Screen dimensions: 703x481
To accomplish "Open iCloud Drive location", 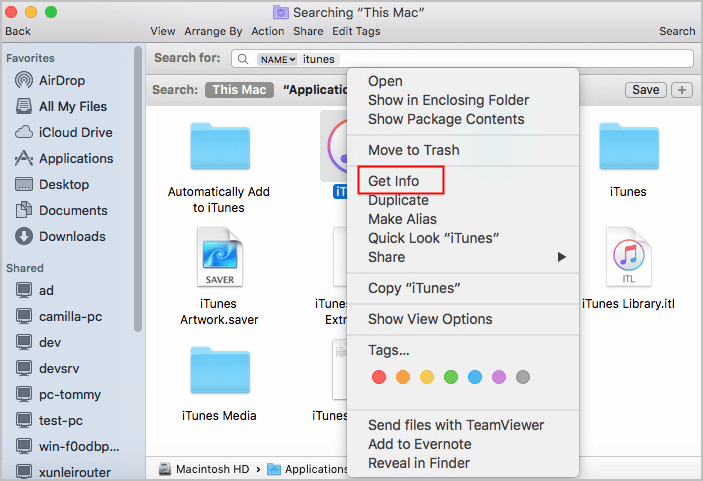I will [x=63, y=133].
